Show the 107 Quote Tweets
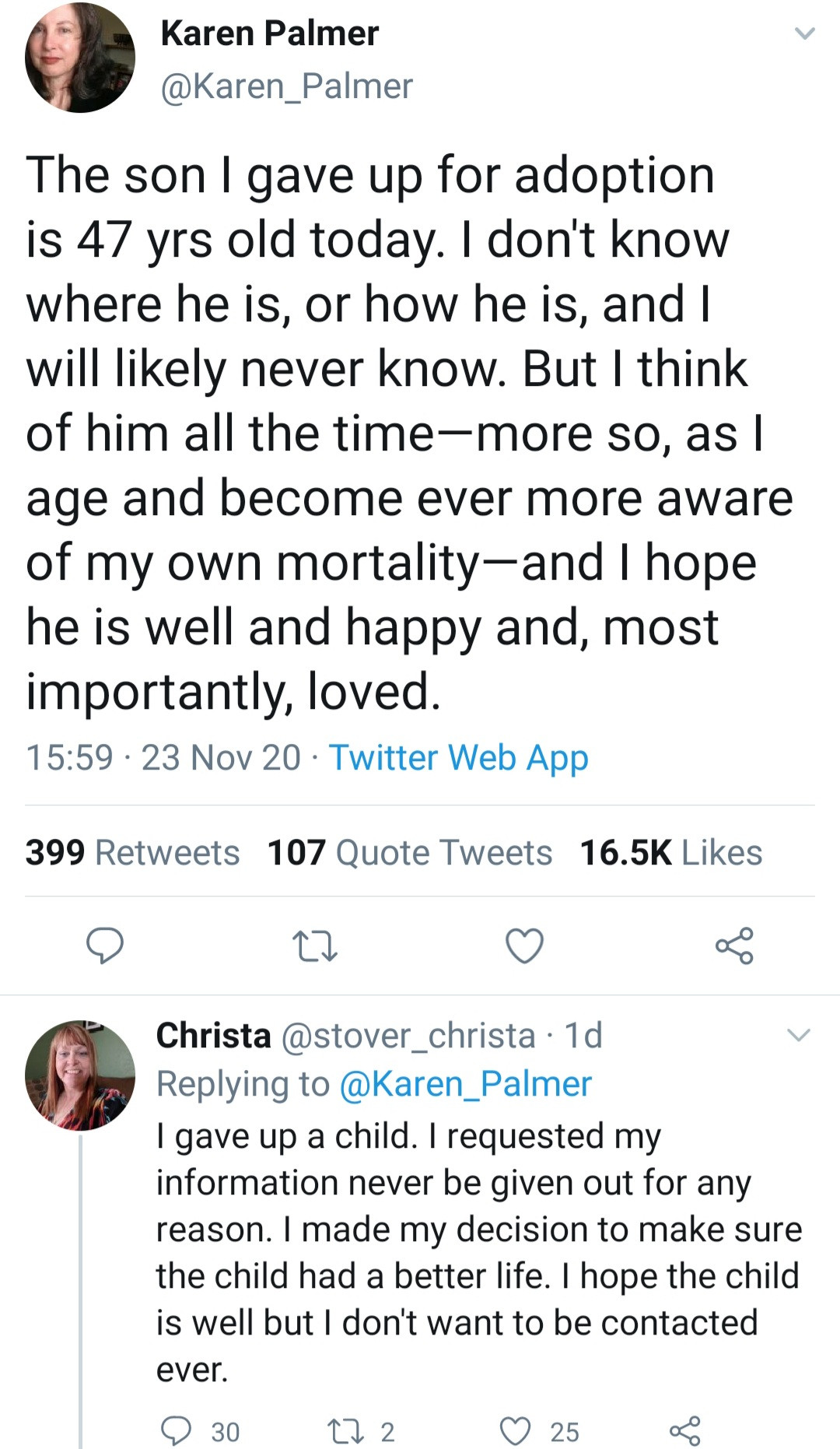Screen dimensions: 840x1449 [410, 852]
